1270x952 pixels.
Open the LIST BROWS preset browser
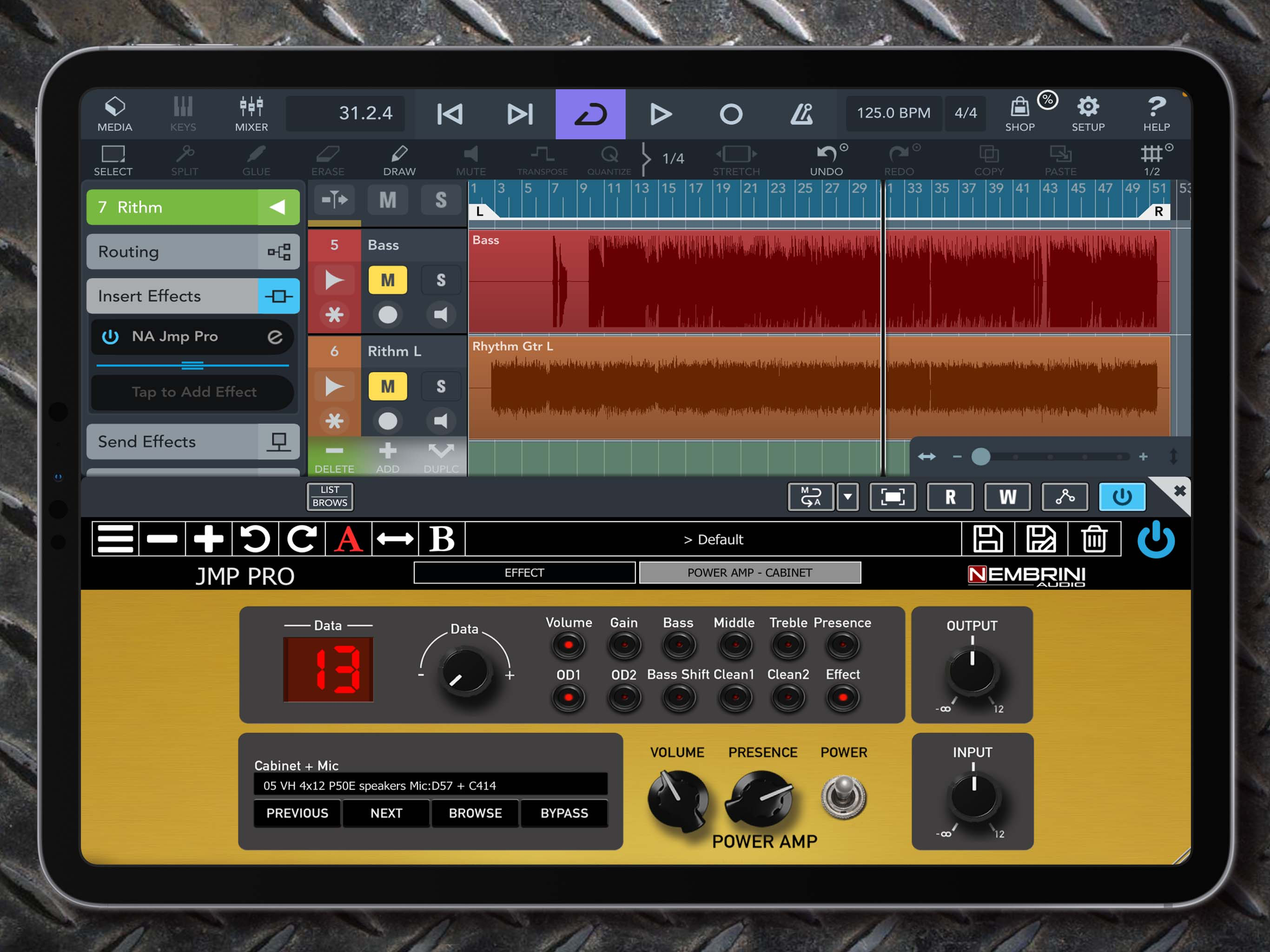click(x=330, y=496)
